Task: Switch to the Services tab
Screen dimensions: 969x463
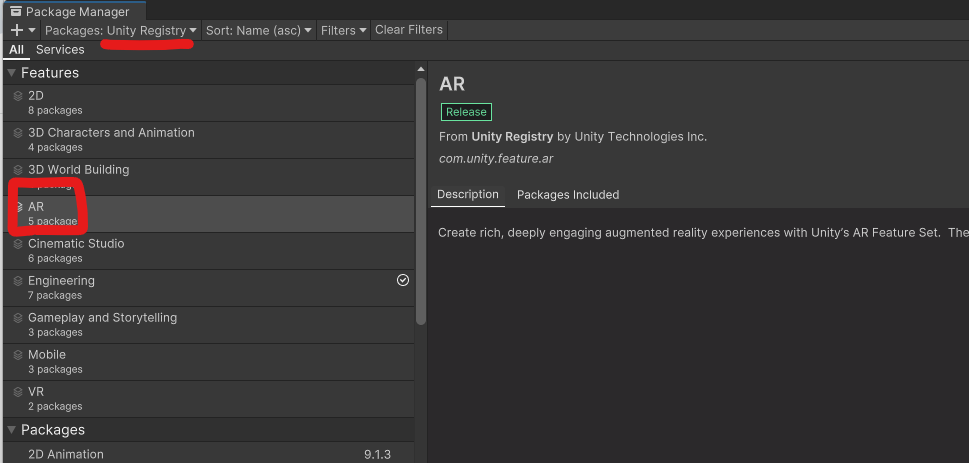Action: [x=60, y=50]
